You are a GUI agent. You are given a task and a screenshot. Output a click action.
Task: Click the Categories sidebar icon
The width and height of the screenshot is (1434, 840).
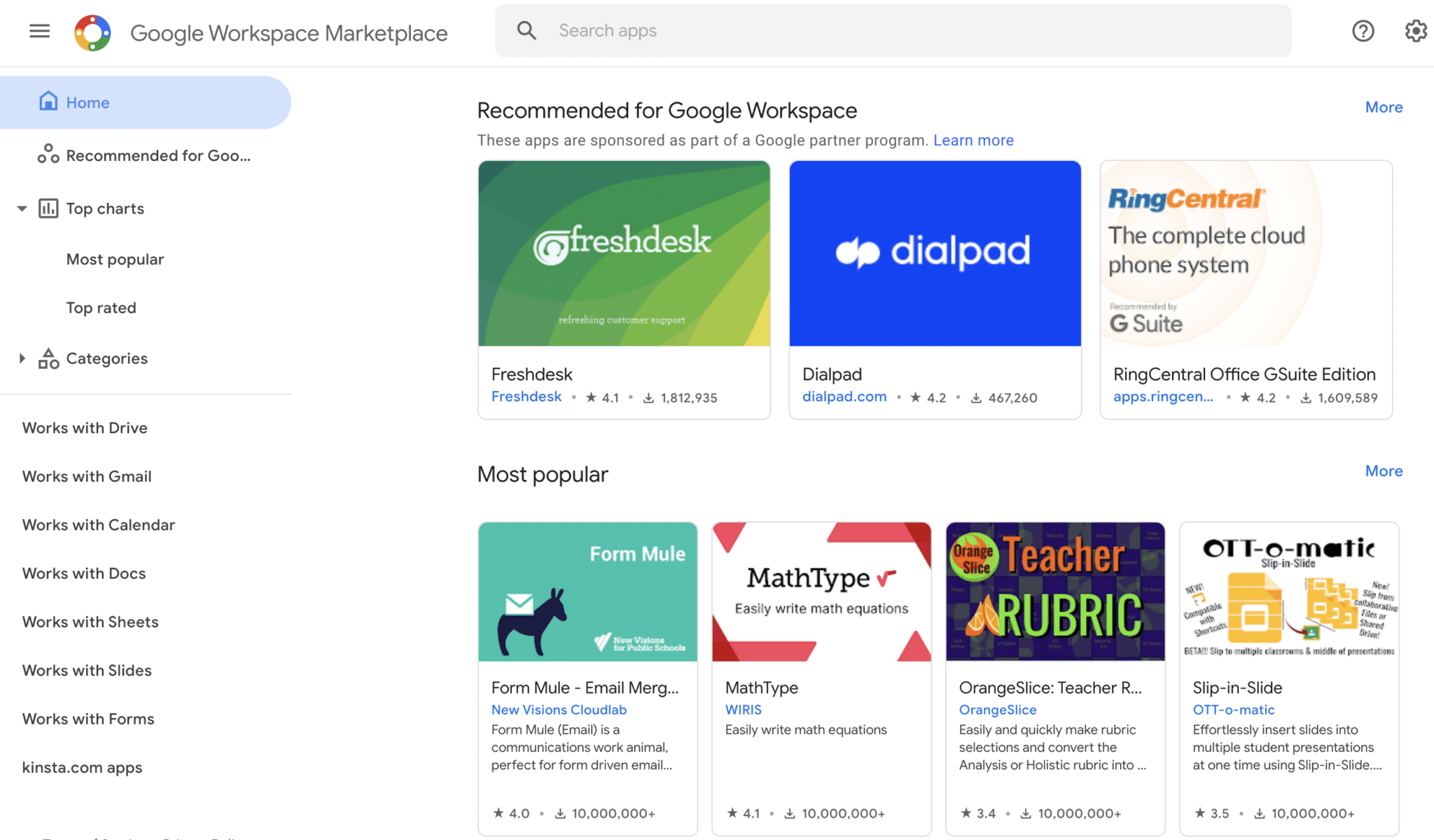[x=48, y=358]
